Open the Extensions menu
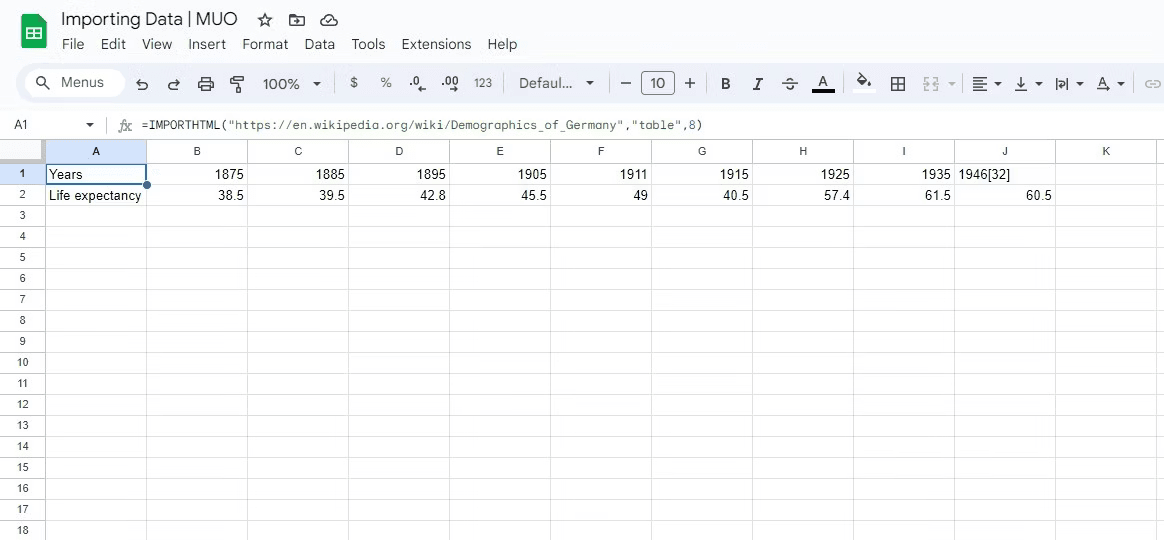 click(x=436, y=44)
